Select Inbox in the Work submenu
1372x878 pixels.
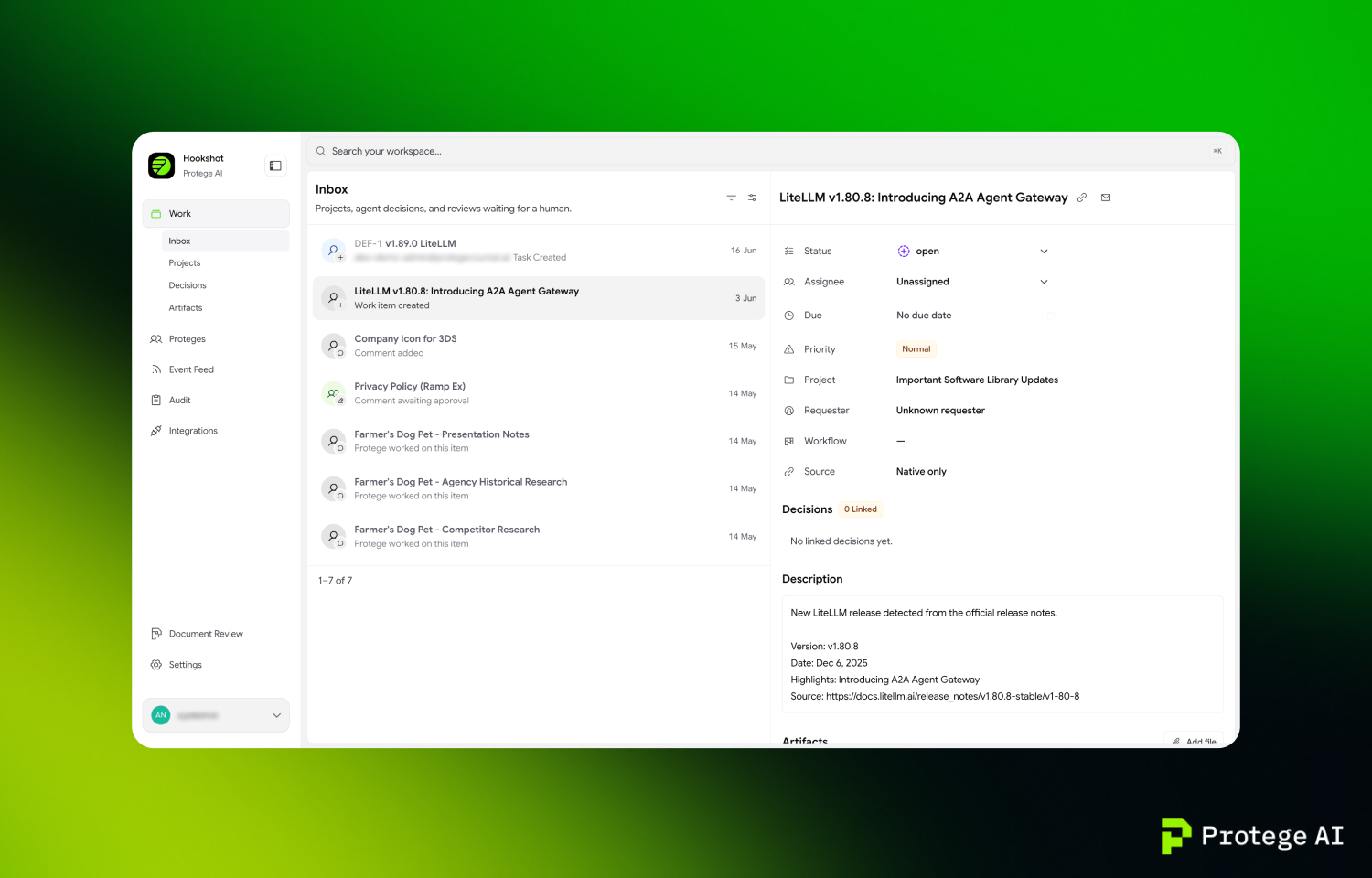pyautogui.click(x=225, y=241)
